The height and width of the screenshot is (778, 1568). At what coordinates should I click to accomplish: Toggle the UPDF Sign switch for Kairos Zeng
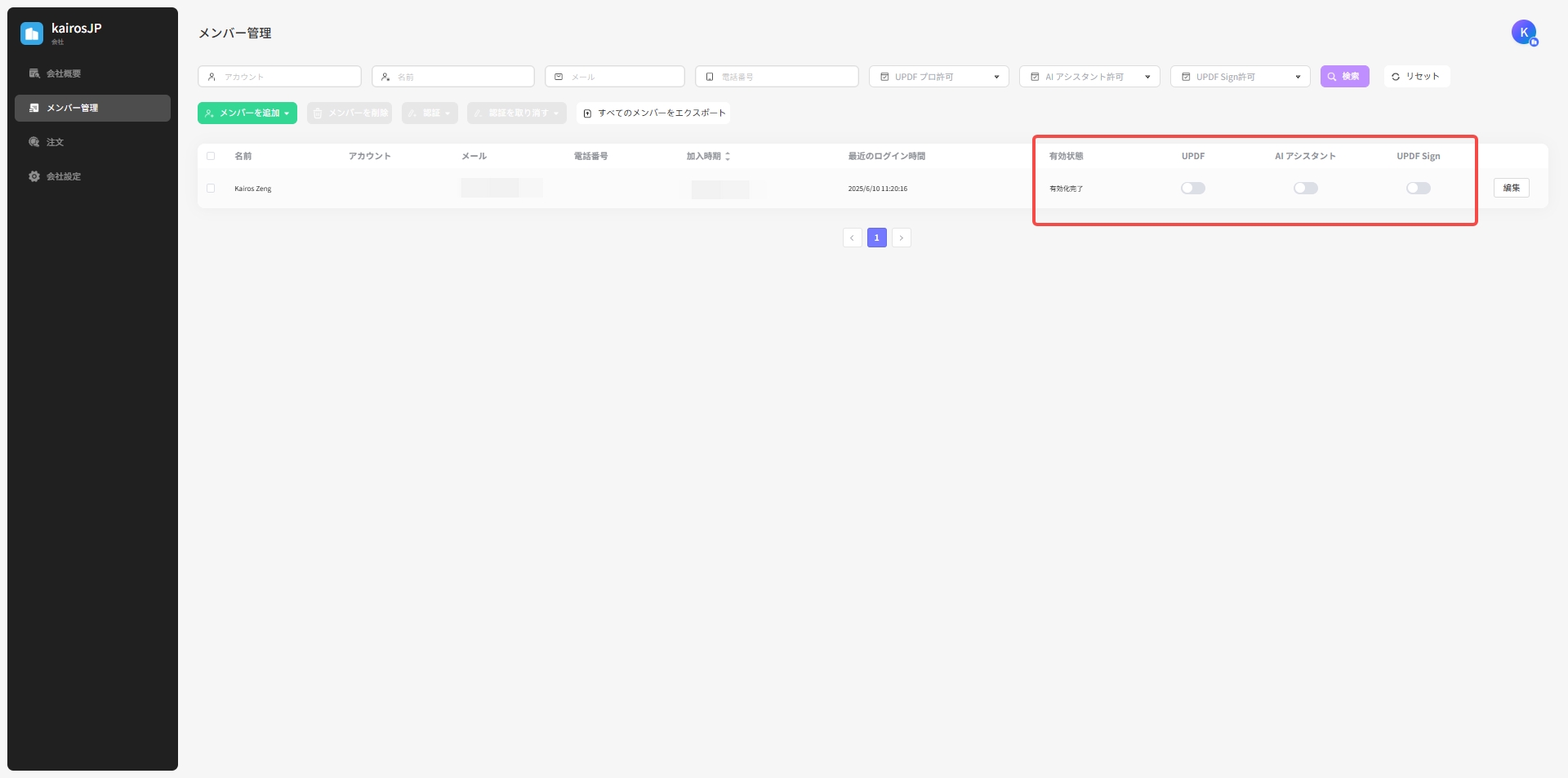[x=1419, y=189]
